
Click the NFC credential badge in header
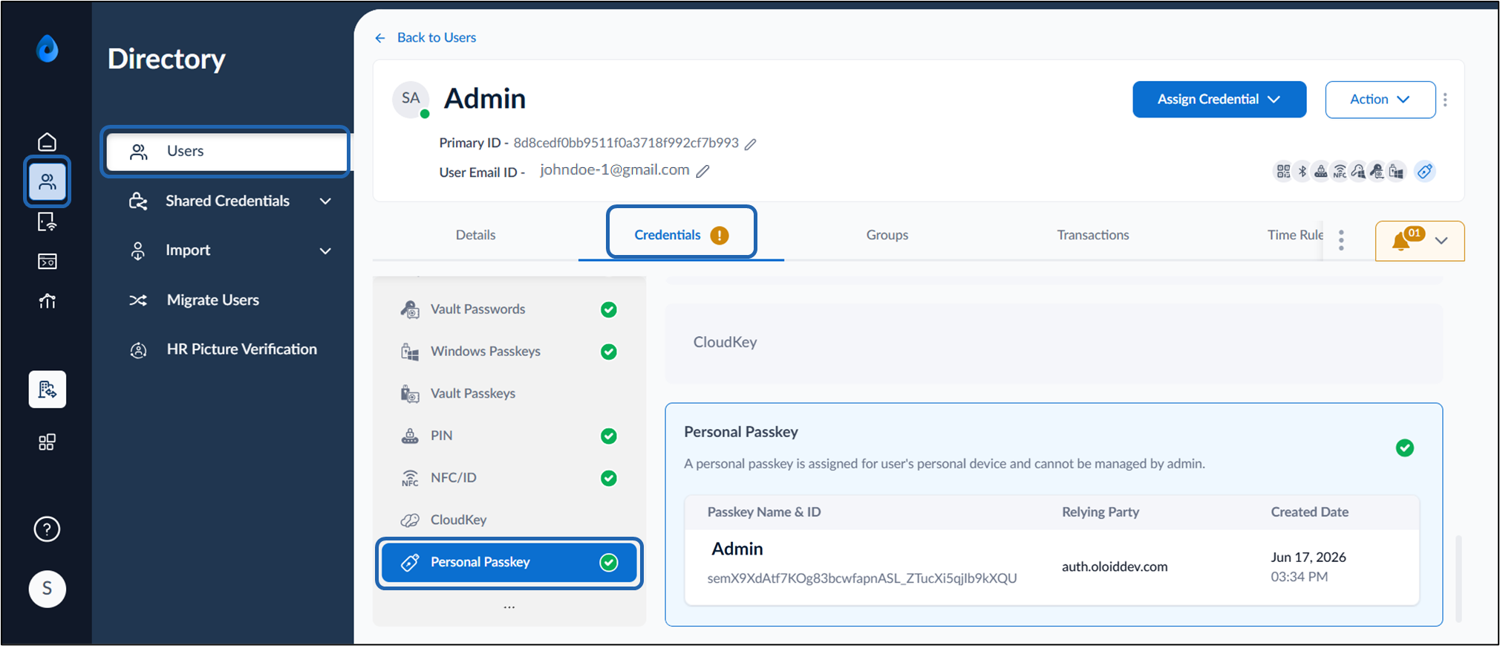pos(1340,171)
